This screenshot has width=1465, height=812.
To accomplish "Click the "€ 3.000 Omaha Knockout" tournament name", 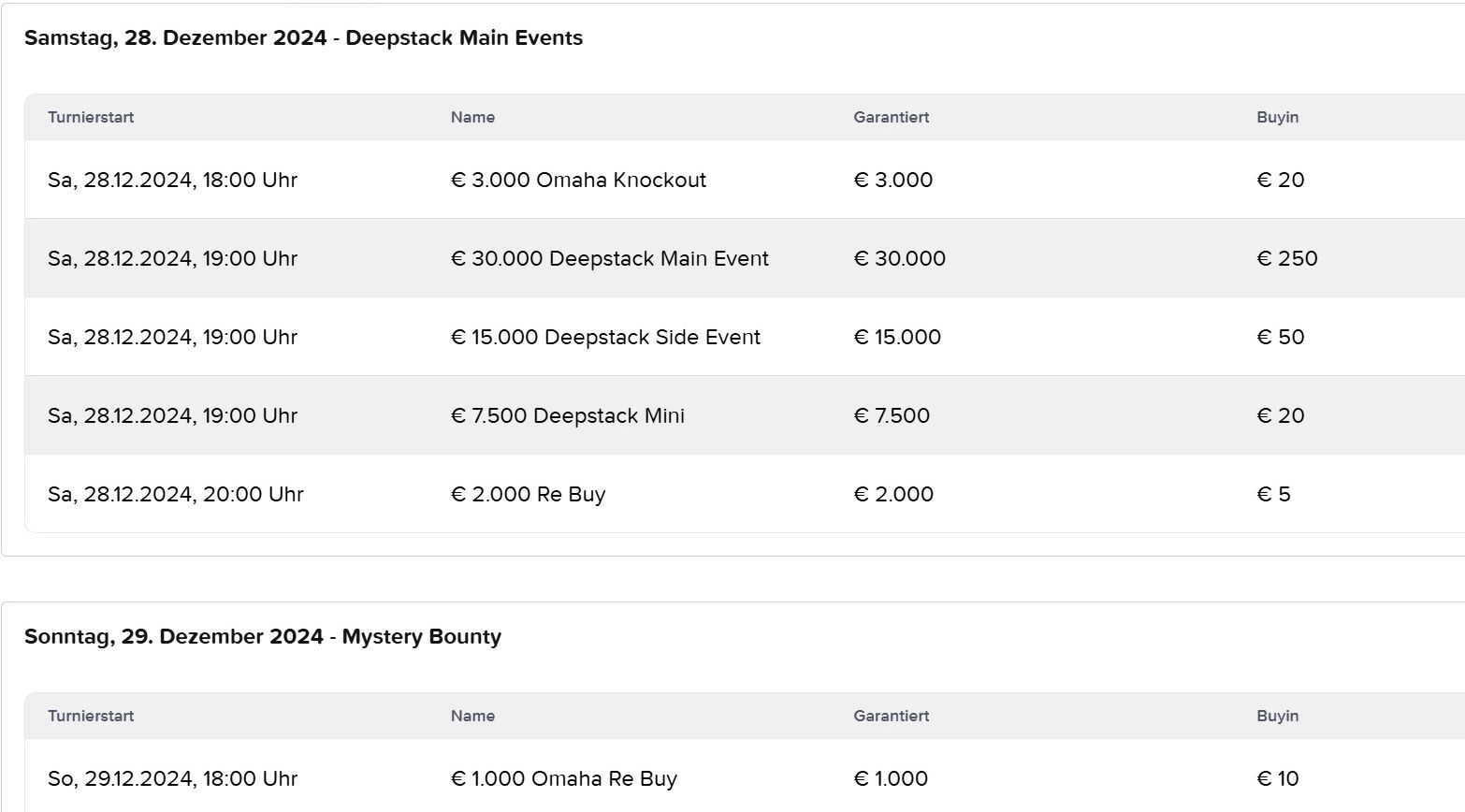I will pos(578,180).
